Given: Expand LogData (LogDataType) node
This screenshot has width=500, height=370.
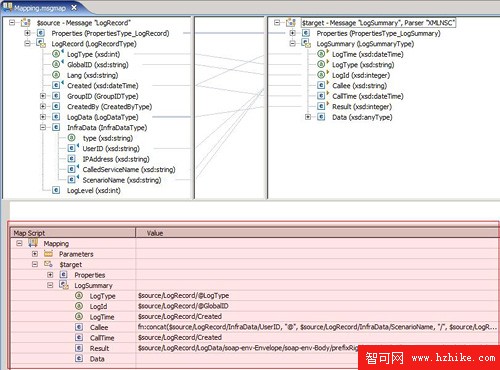Looking at the screenshot, I should coord(43,117).
